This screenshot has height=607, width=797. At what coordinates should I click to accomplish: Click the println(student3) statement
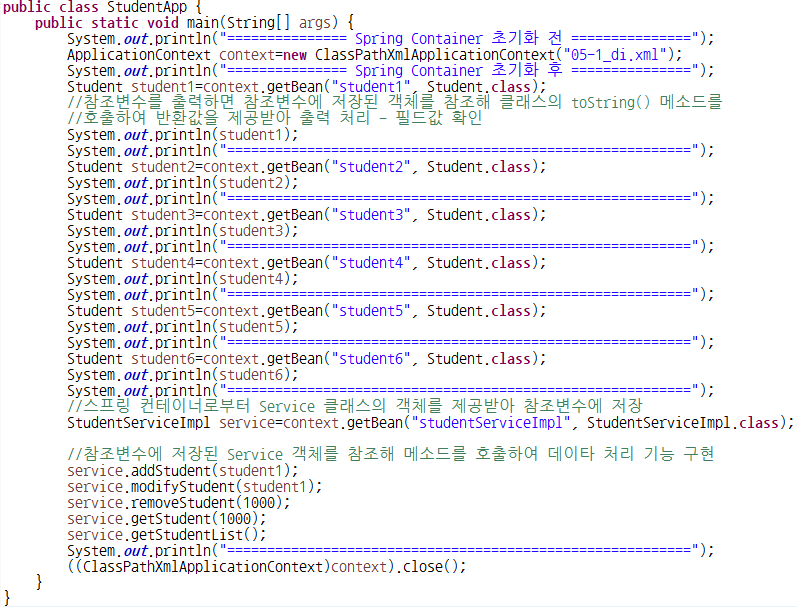(x=182, y=231)
